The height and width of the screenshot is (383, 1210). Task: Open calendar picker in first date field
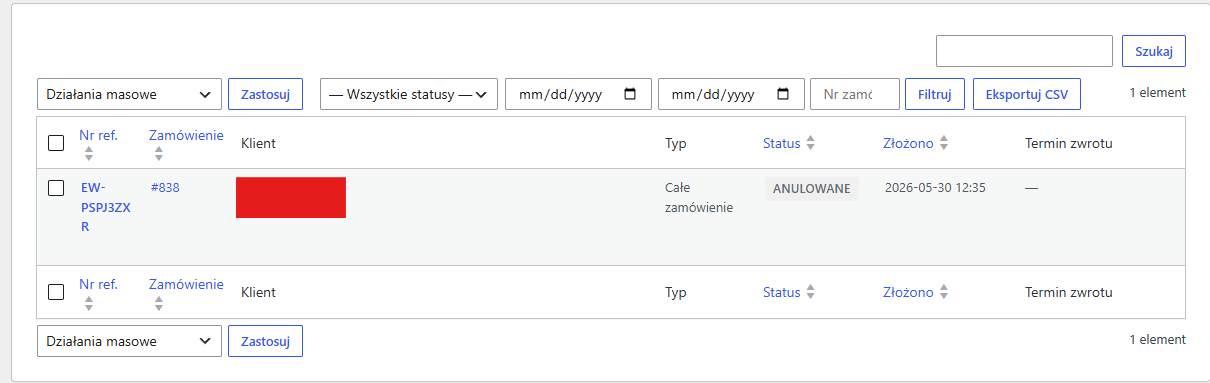[630, 94]
